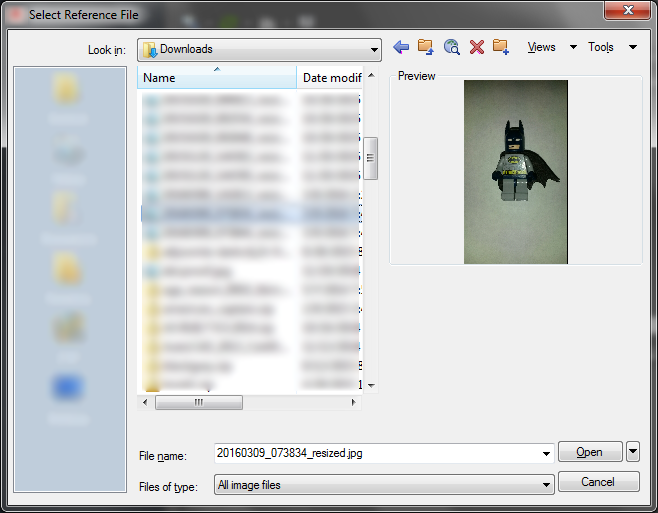
Task: Click the Downloads folder icon in Look in
Action: pyautogui.click(x=149, y=50)
